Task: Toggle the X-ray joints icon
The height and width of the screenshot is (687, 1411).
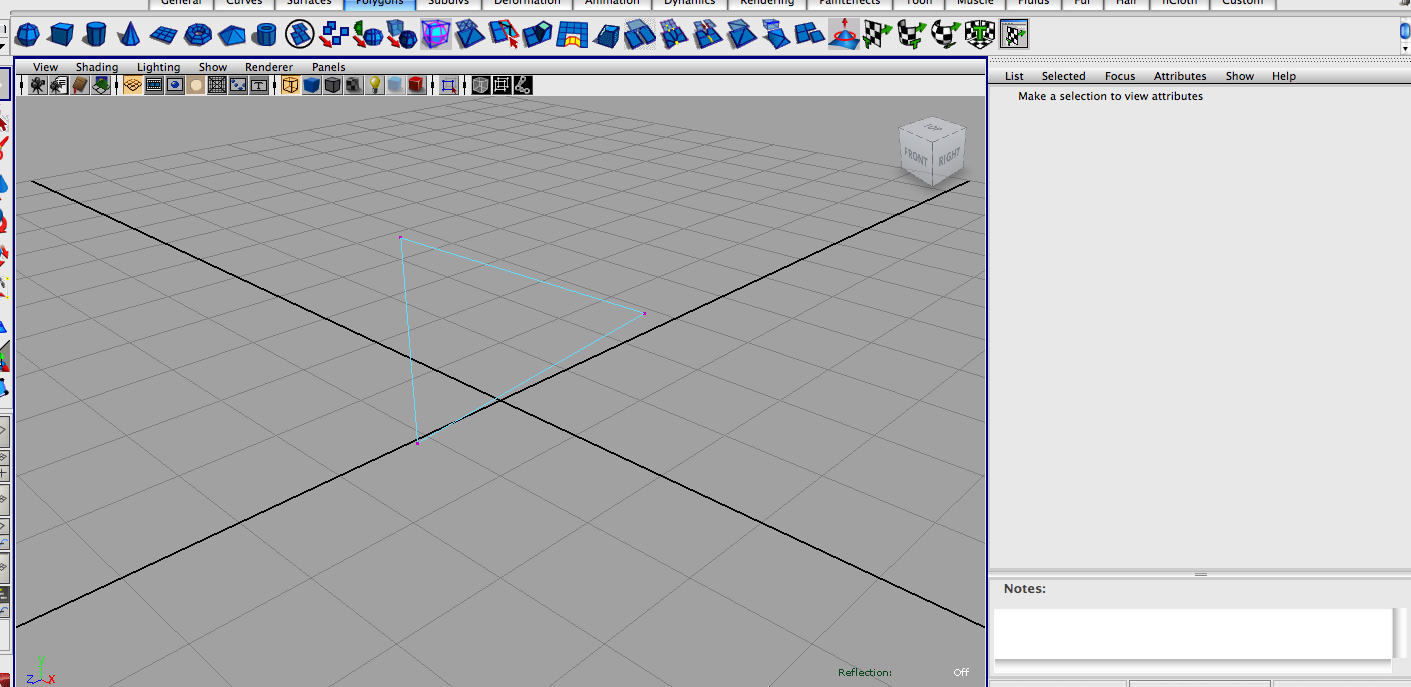Action: pyautogui.click(x=522, y=86)
